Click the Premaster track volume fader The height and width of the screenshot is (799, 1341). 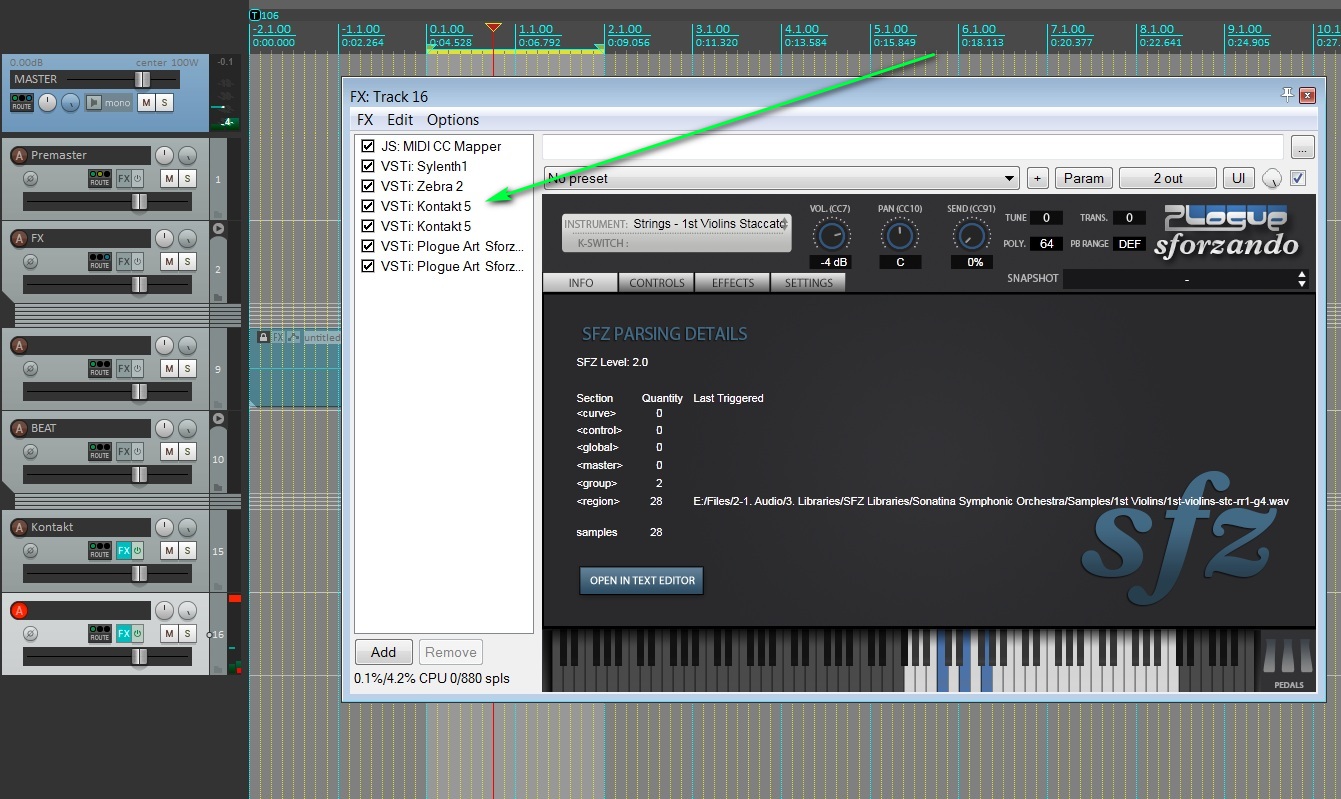[x=139, y=202]
